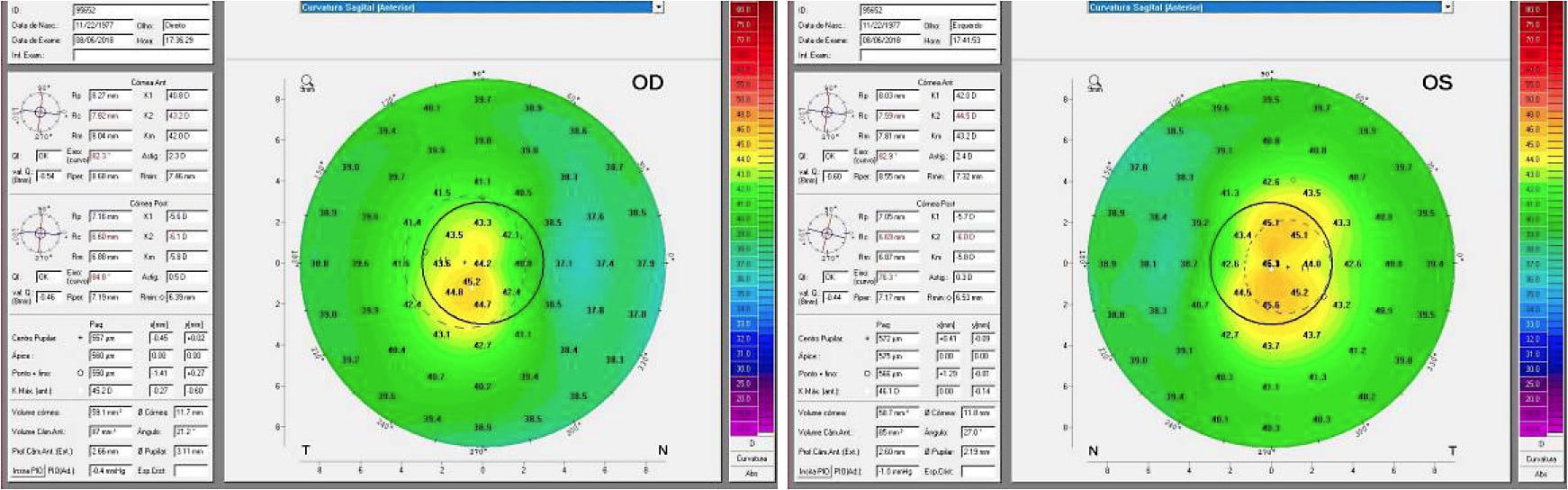Image resolution: width=1568 pixels, height=490 pixels.
Task: Click the OS Ápice pachymetry field 575 µm
Action: [x=897, y=356]
